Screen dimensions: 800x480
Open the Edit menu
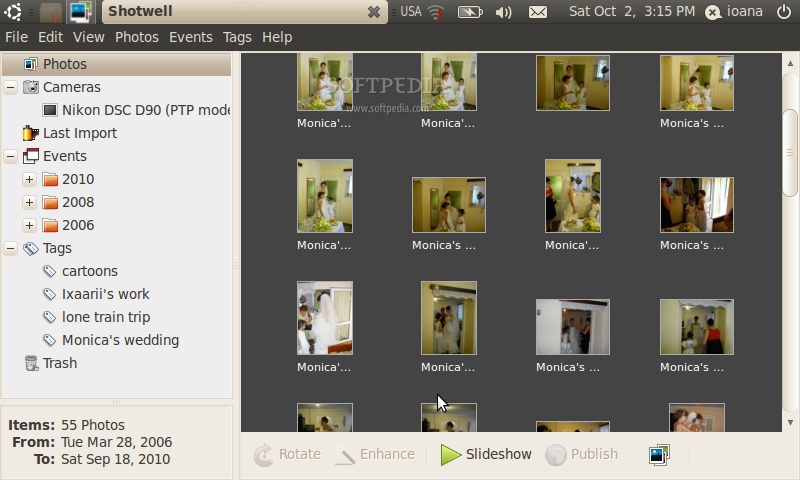[50, 37]
